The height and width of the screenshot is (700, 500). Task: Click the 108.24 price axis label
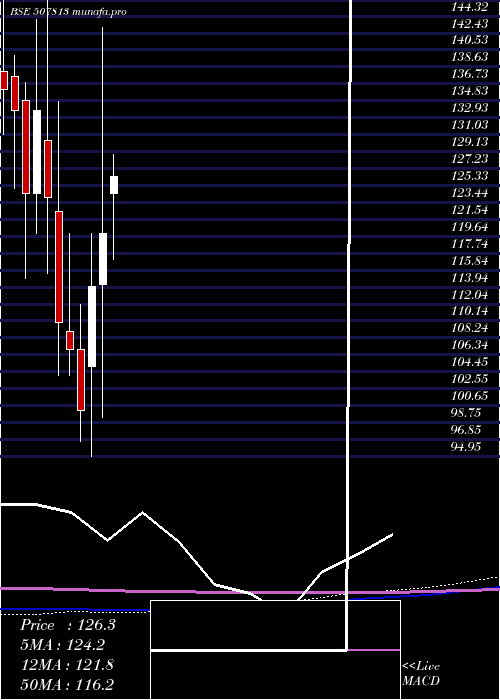click(x=470, y=329)
